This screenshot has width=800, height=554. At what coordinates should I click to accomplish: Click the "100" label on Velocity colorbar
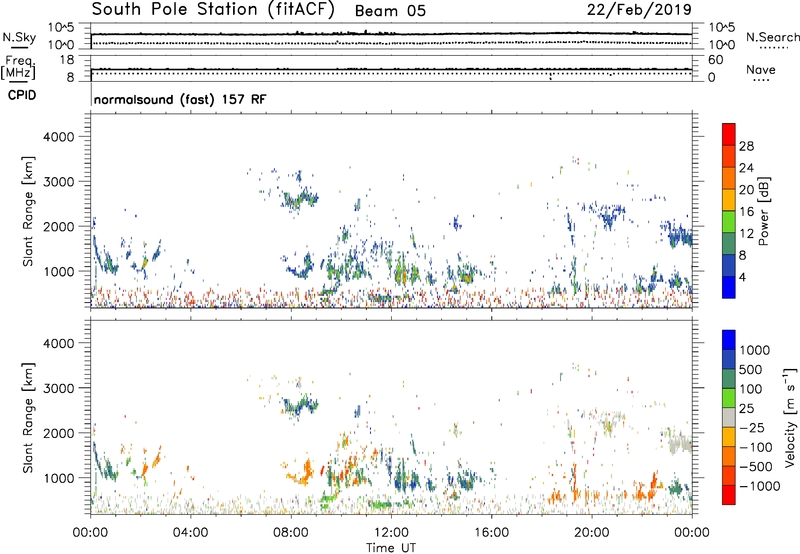[x=751, y=389]
